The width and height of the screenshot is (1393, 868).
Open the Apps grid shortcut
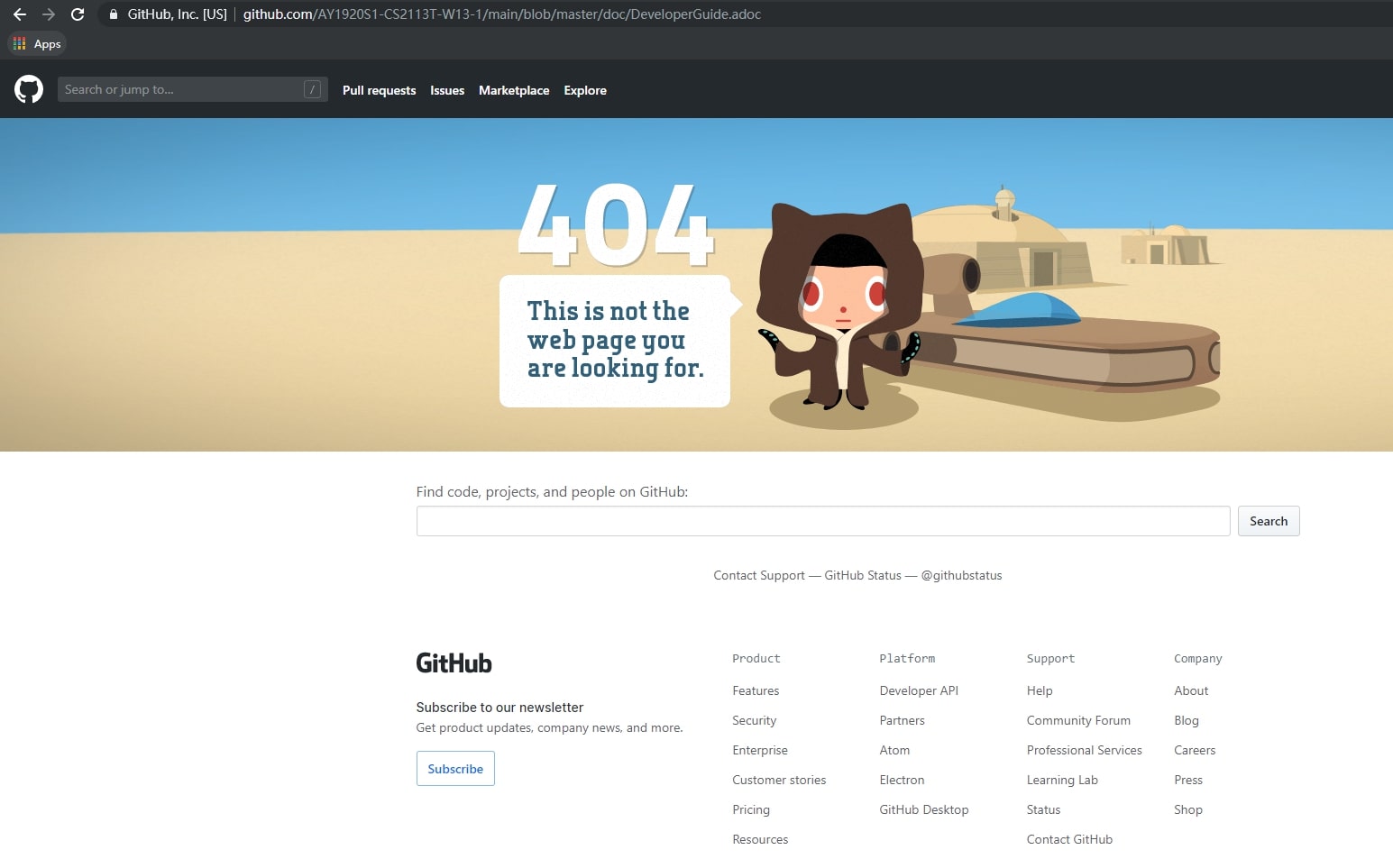[37, 43]
